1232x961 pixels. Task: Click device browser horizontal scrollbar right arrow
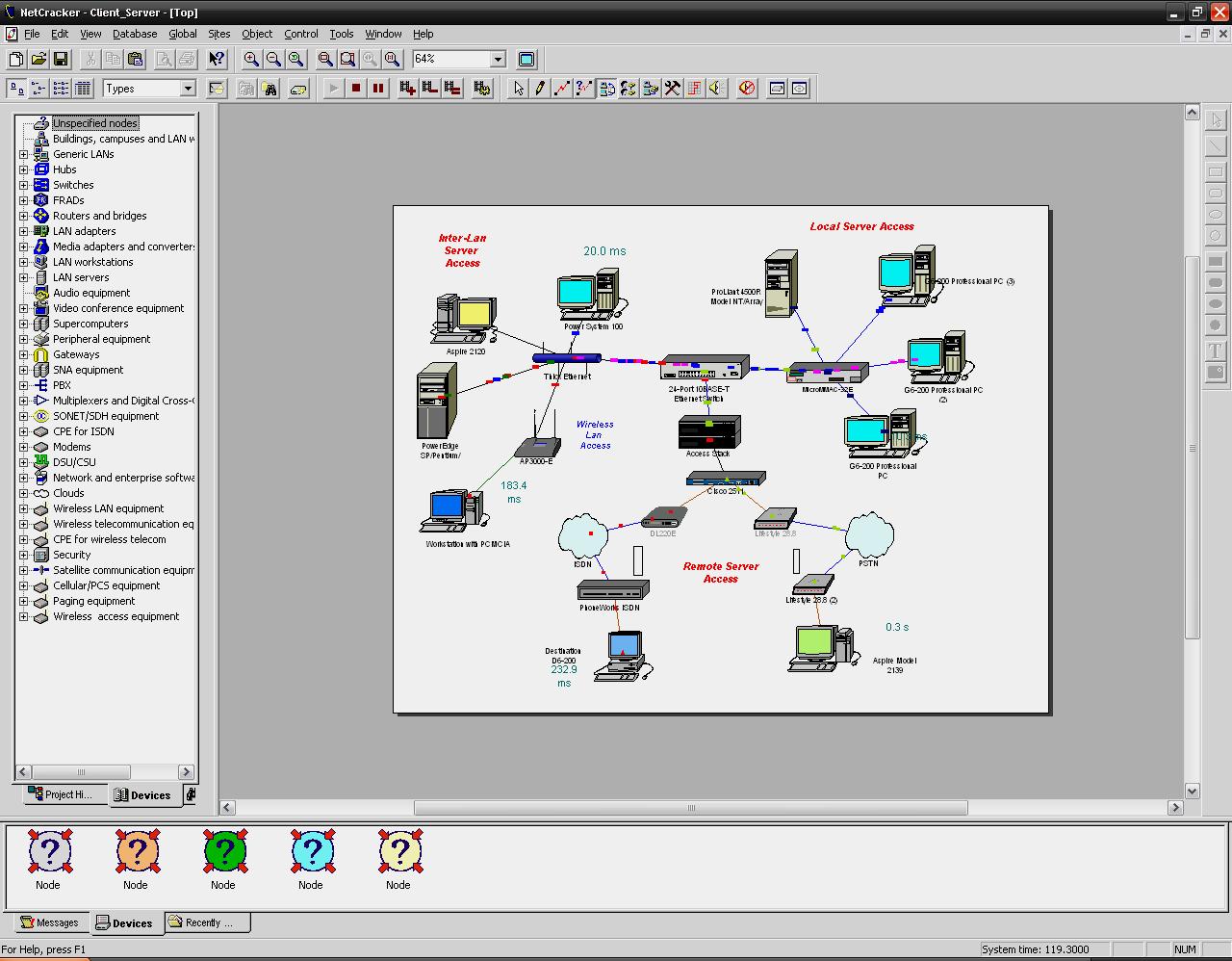[187, 772]
